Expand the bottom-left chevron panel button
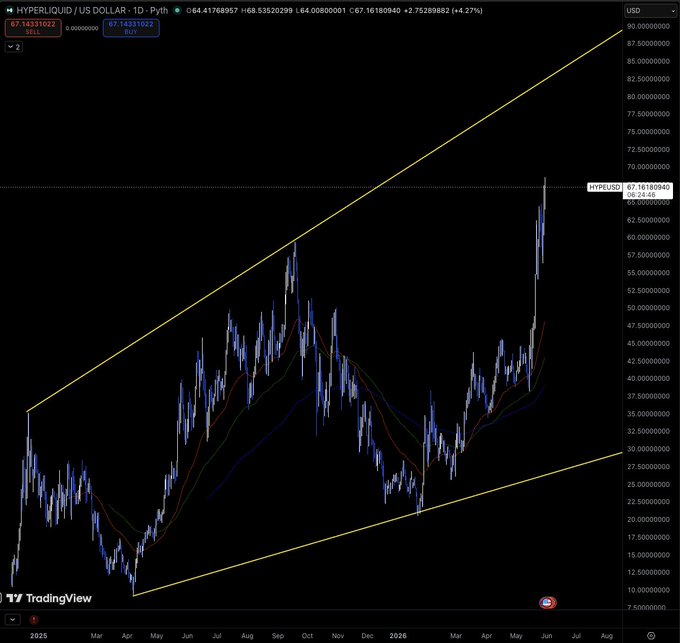 tap(13, 620)
